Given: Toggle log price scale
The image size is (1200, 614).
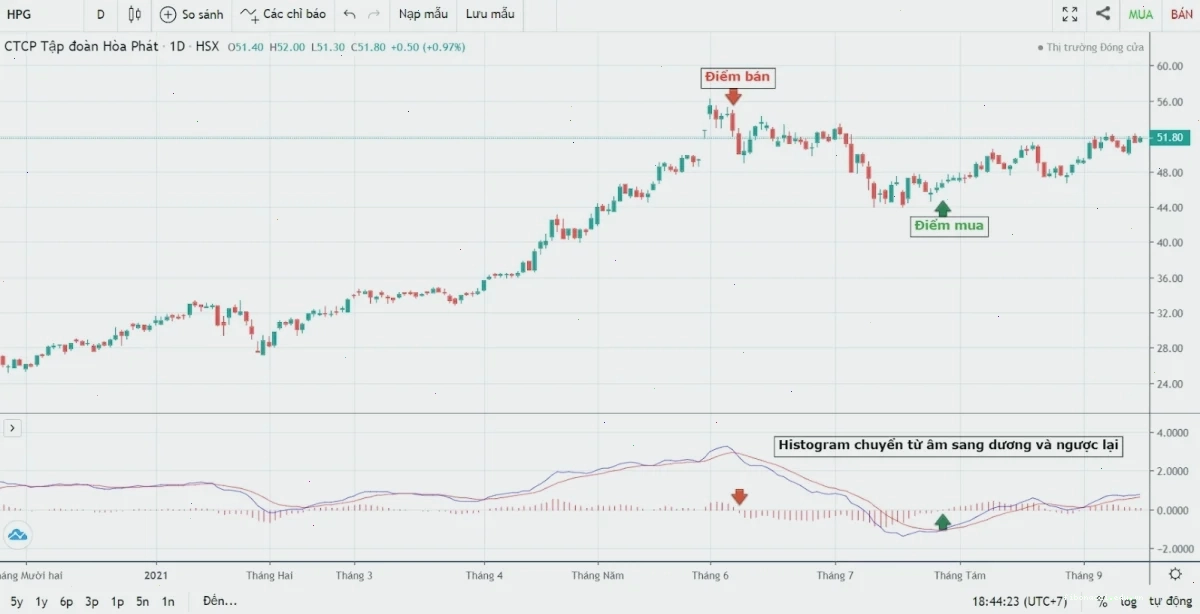Looking at the screenshot, I should [x=1128, y=601].
